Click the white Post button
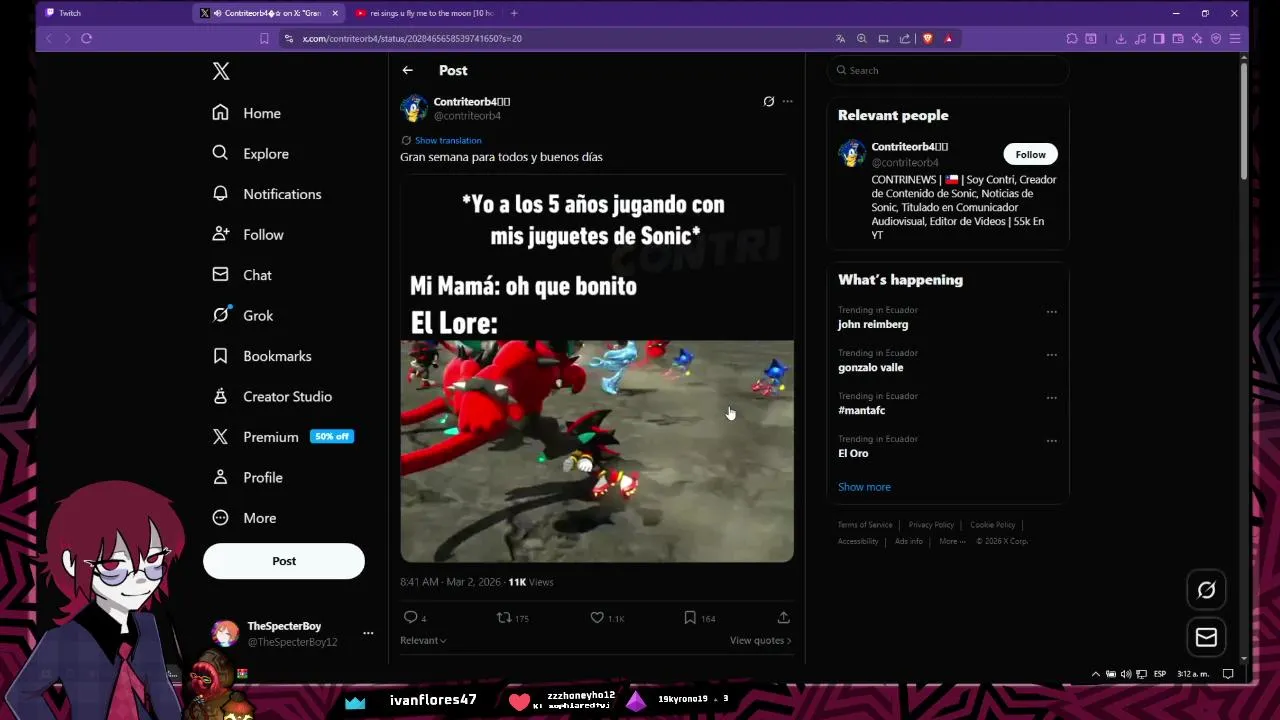This screenshot has width=1280, height=720. tap(284, 561)
